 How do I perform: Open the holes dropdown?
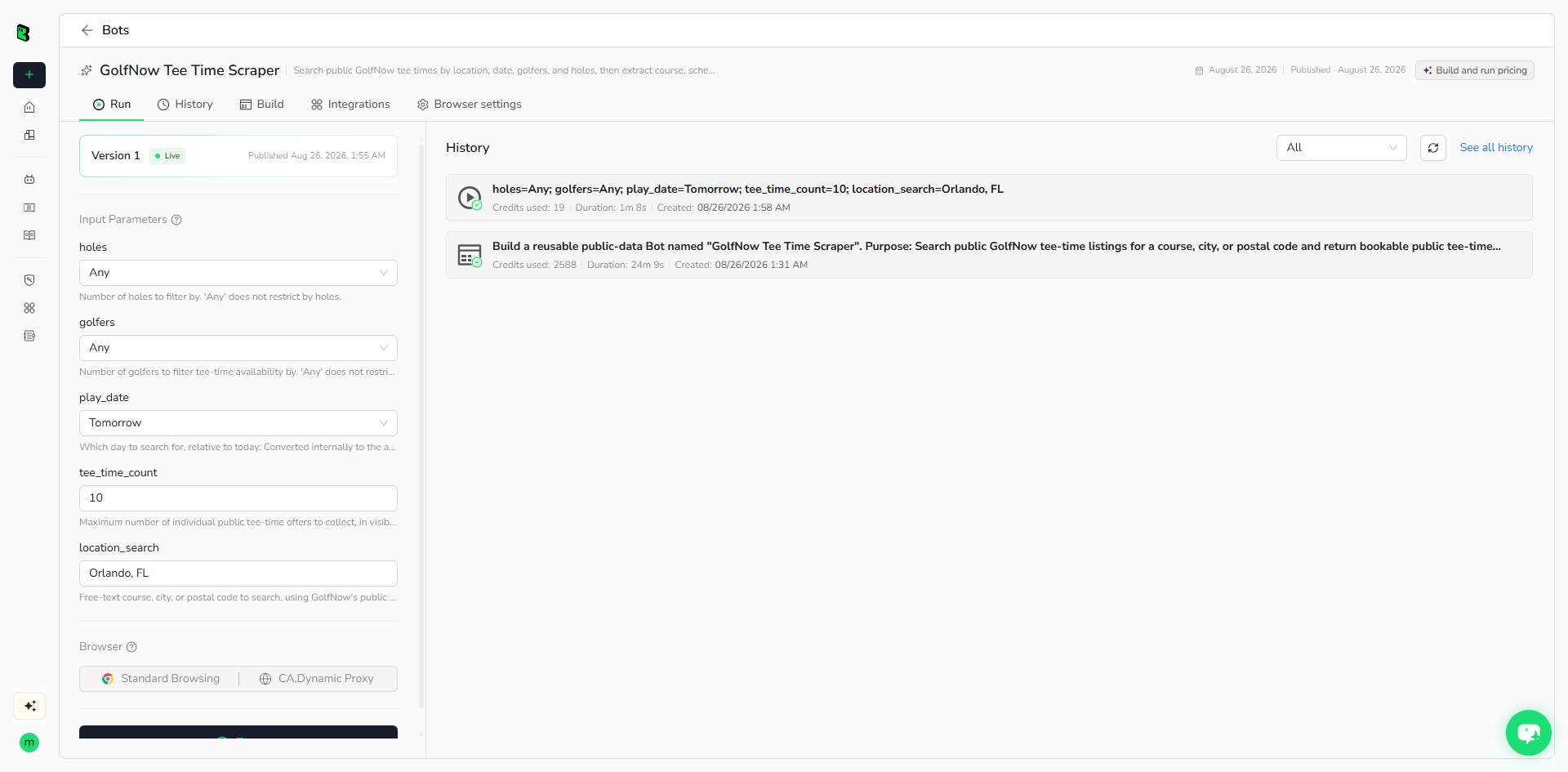pos(238,273)
